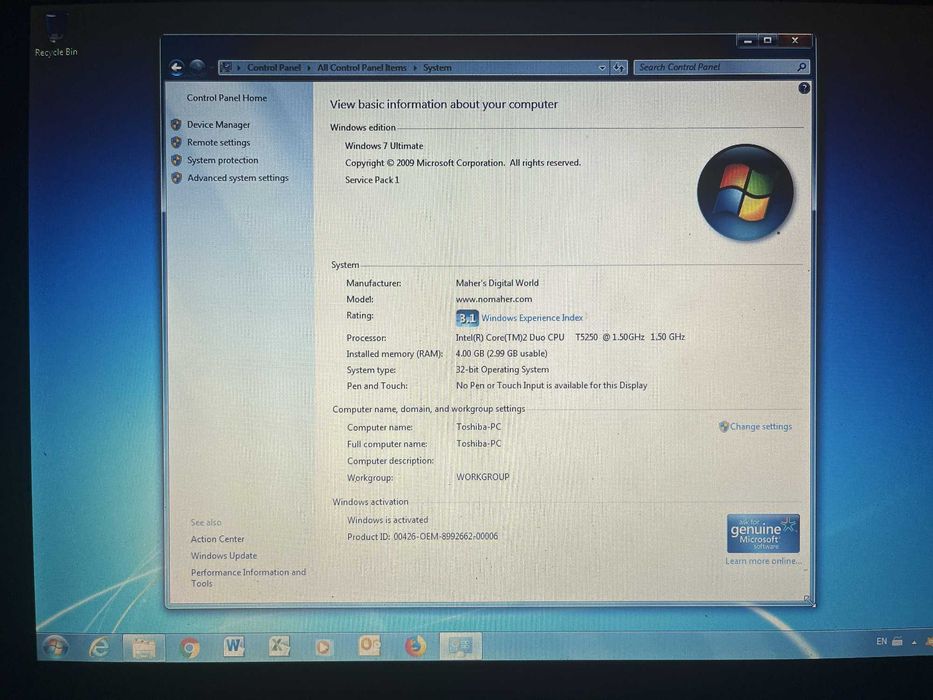The image size is (933, 700).
Task: Select the System control panel taskbar button
Action: [x=461, y=646]
